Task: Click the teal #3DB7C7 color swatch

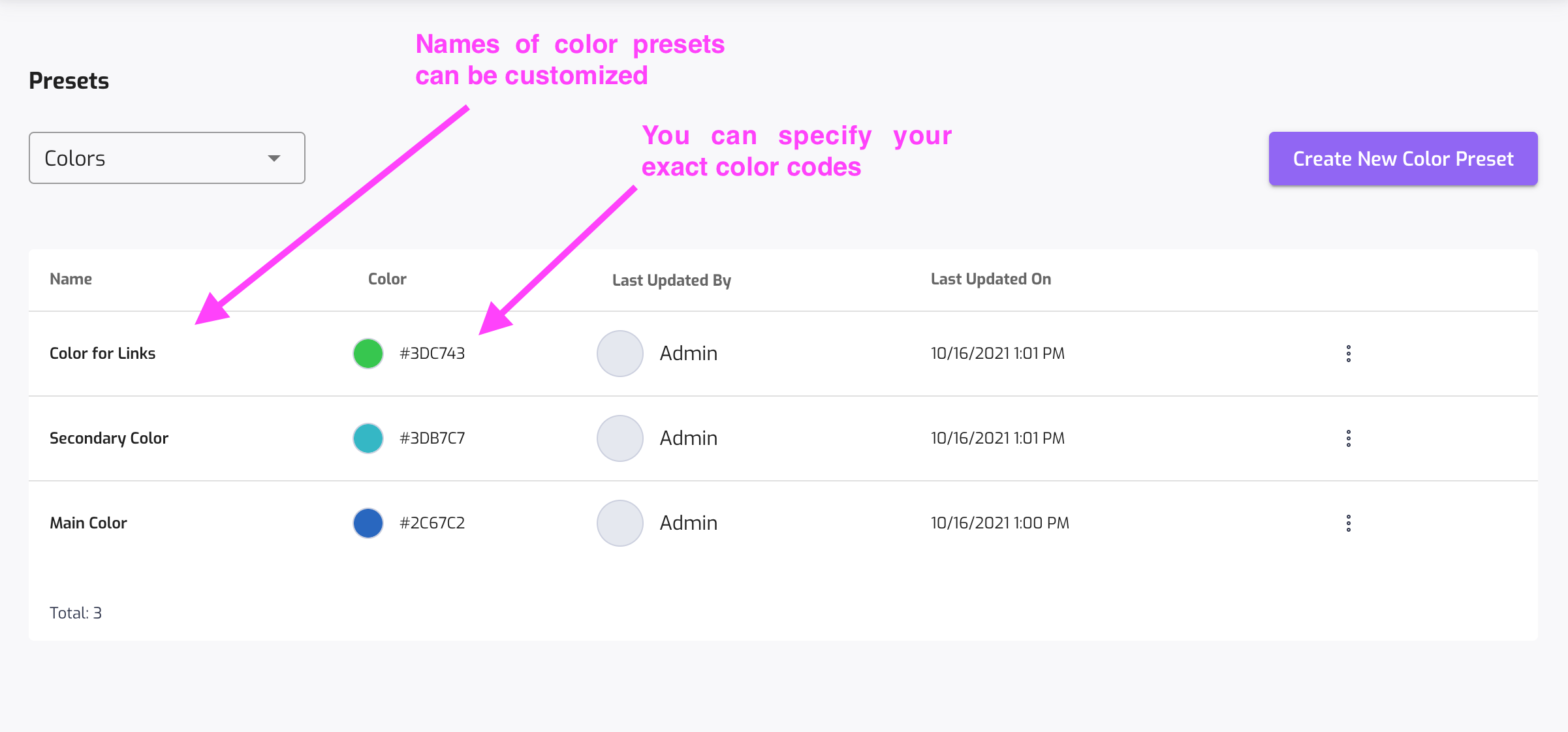Action: tap(368, 438)
